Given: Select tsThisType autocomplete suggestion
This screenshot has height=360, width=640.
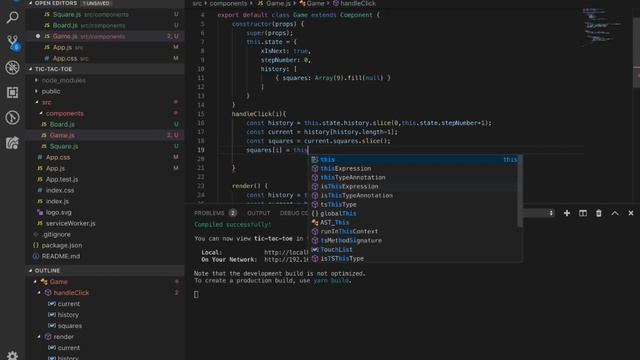Looking at the screenshot, I should pos(413,204).
